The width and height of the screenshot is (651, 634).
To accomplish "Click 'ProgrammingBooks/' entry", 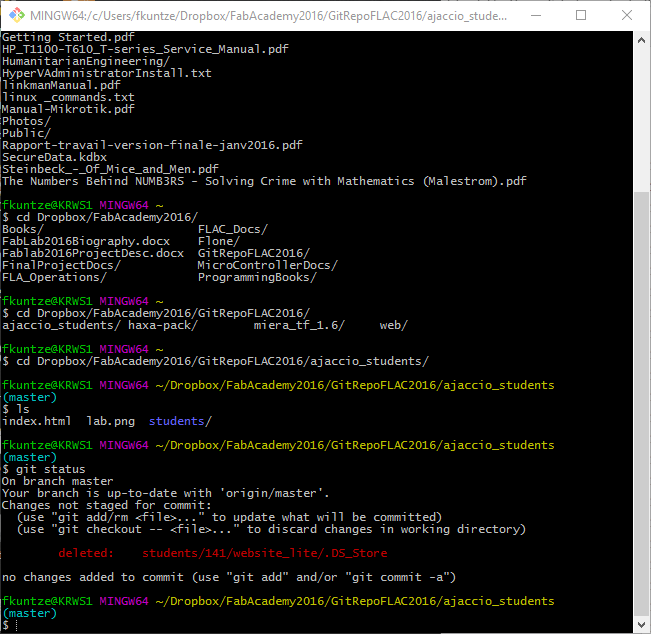I will [257, 277].
